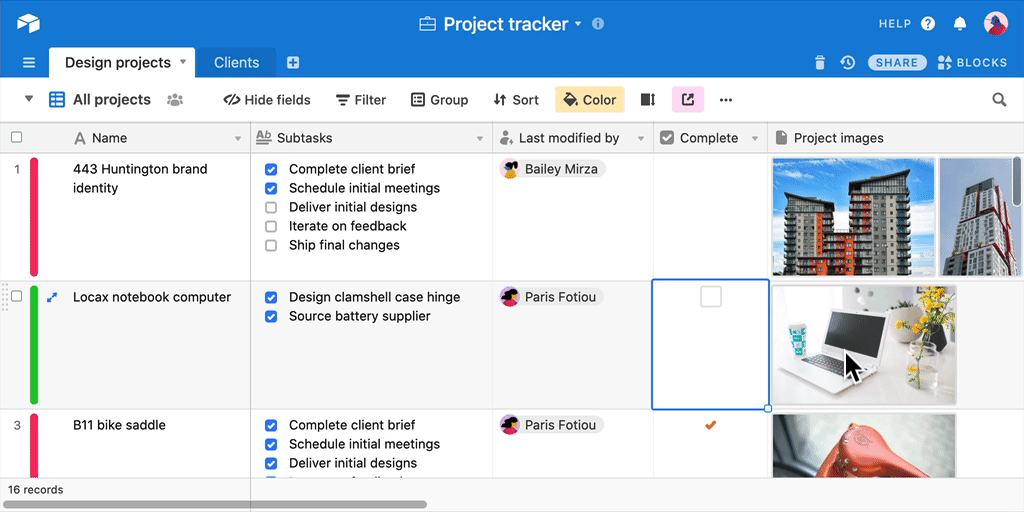The width and height of the screenshot is (1024, 512).
Task: Open the hamburger tables menu
Action: (29, 63)
